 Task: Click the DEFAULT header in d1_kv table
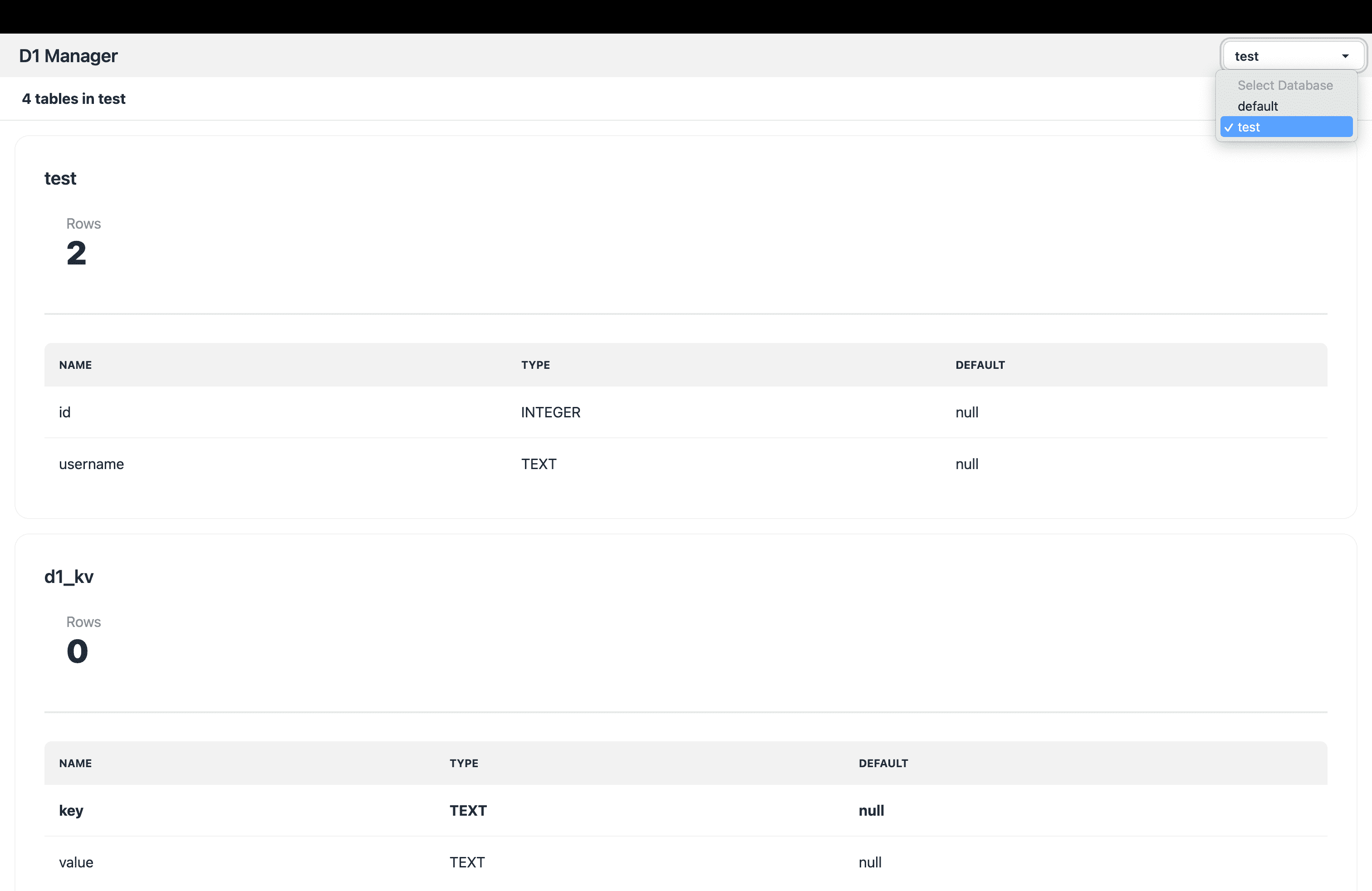(883, 763)
